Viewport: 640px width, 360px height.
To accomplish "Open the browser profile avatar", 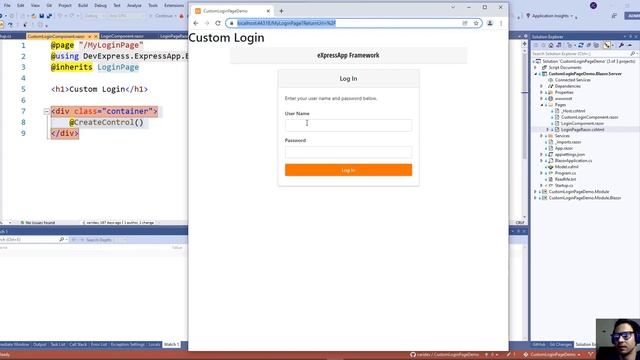I will coord(490,23).
